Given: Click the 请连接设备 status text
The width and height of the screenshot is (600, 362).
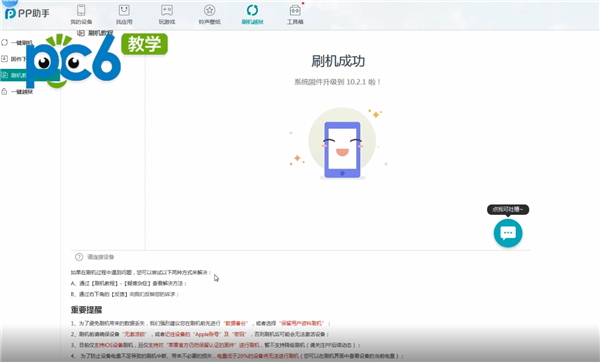Looking at the screenshot, I should (101, 257).
